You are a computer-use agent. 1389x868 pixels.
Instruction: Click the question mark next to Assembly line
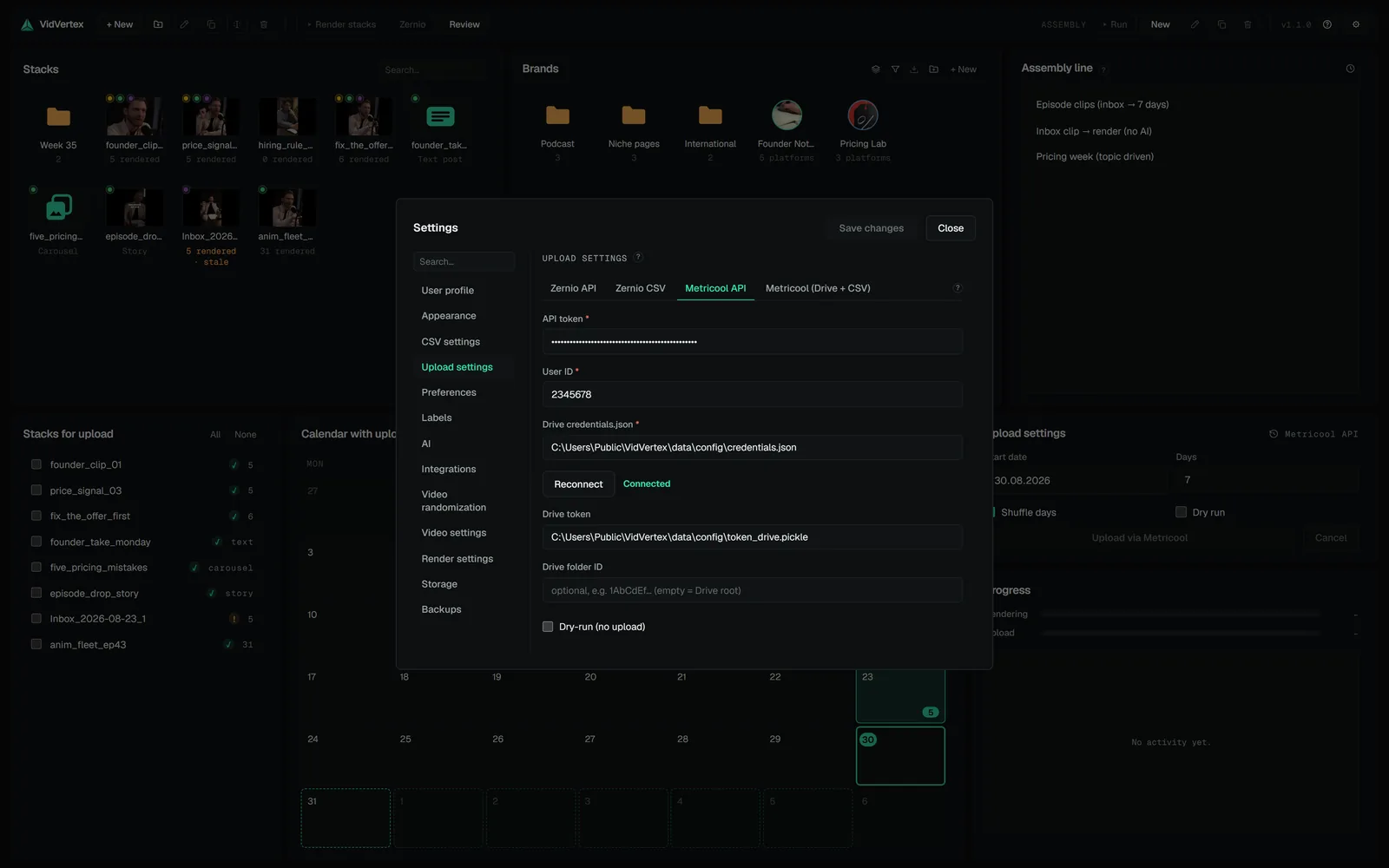point(1103,69)
